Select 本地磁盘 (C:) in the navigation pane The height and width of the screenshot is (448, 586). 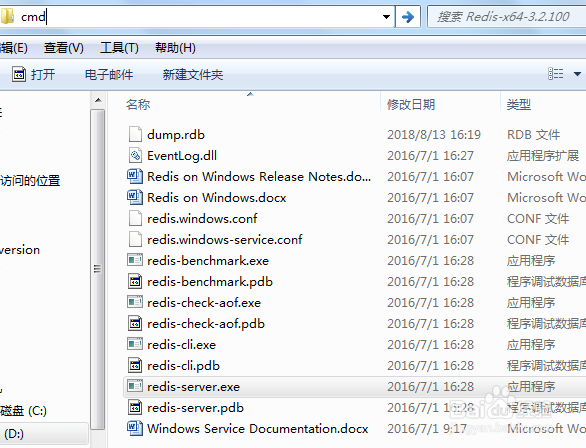(23, 411)
